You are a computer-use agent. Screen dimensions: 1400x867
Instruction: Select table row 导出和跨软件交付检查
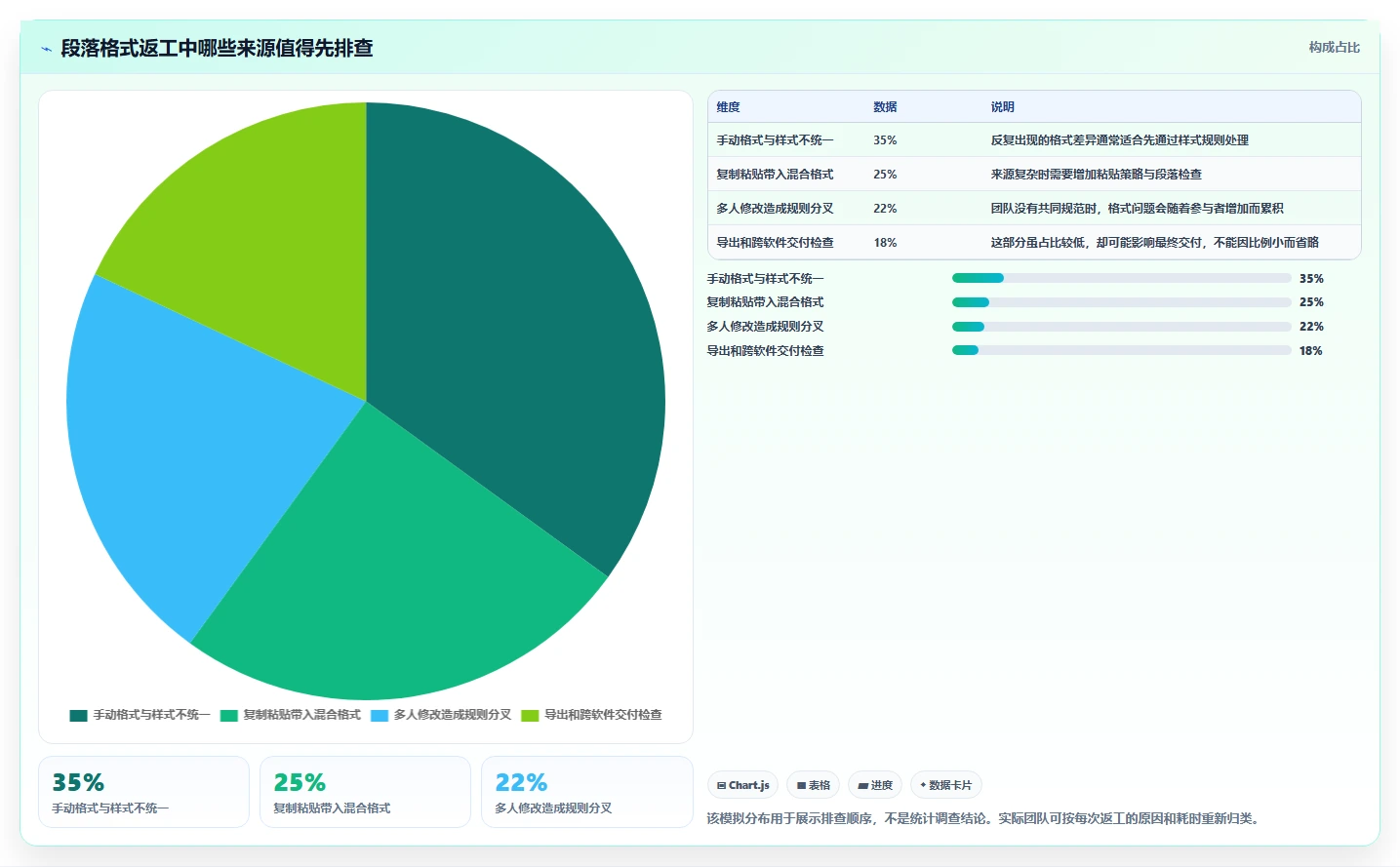(x=1034, y=242)
